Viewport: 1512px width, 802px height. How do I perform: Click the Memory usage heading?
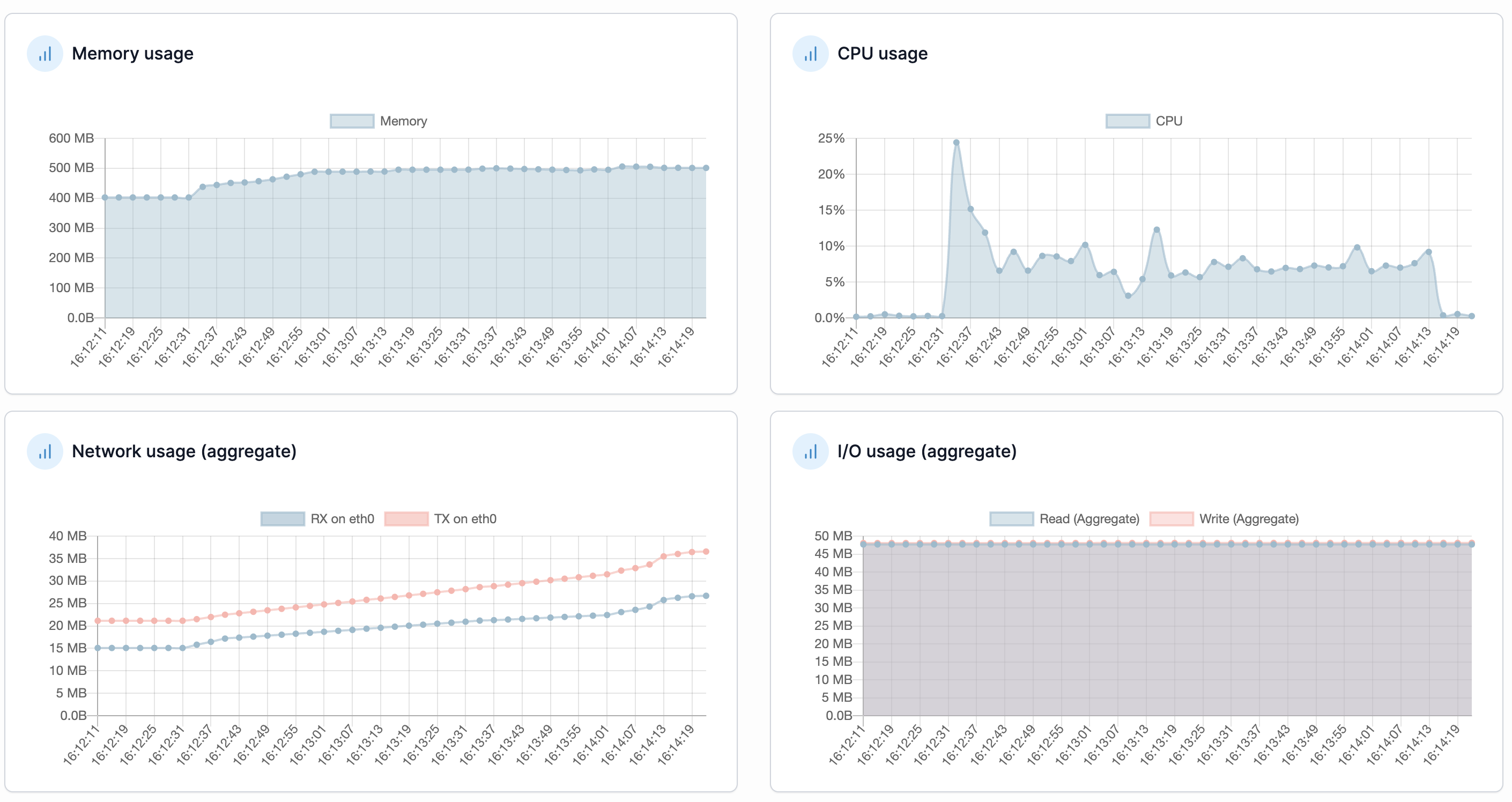132,54
